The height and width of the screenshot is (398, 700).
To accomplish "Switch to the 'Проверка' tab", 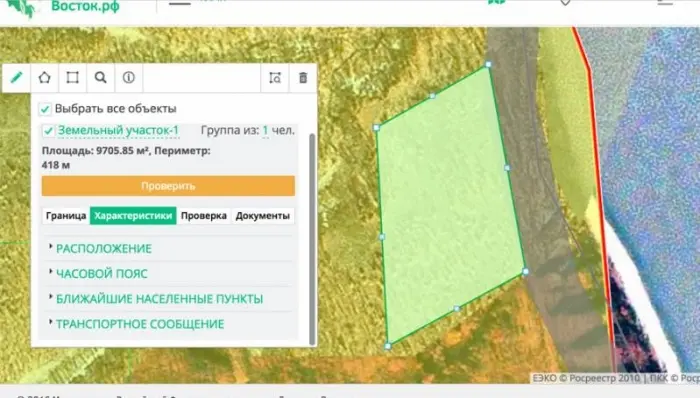I will (x=204, y=216).
